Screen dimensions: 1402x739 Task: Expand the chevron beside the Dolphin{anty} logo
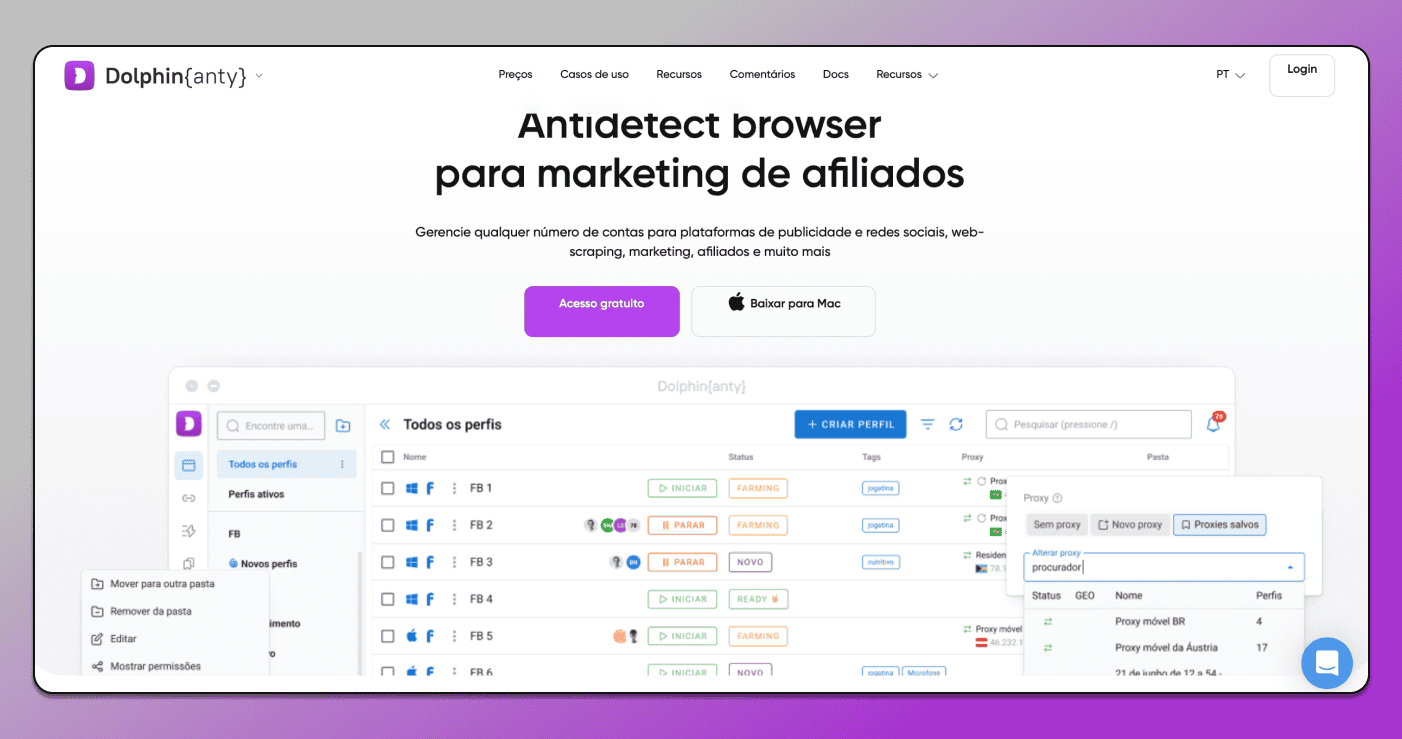[259, 75]
